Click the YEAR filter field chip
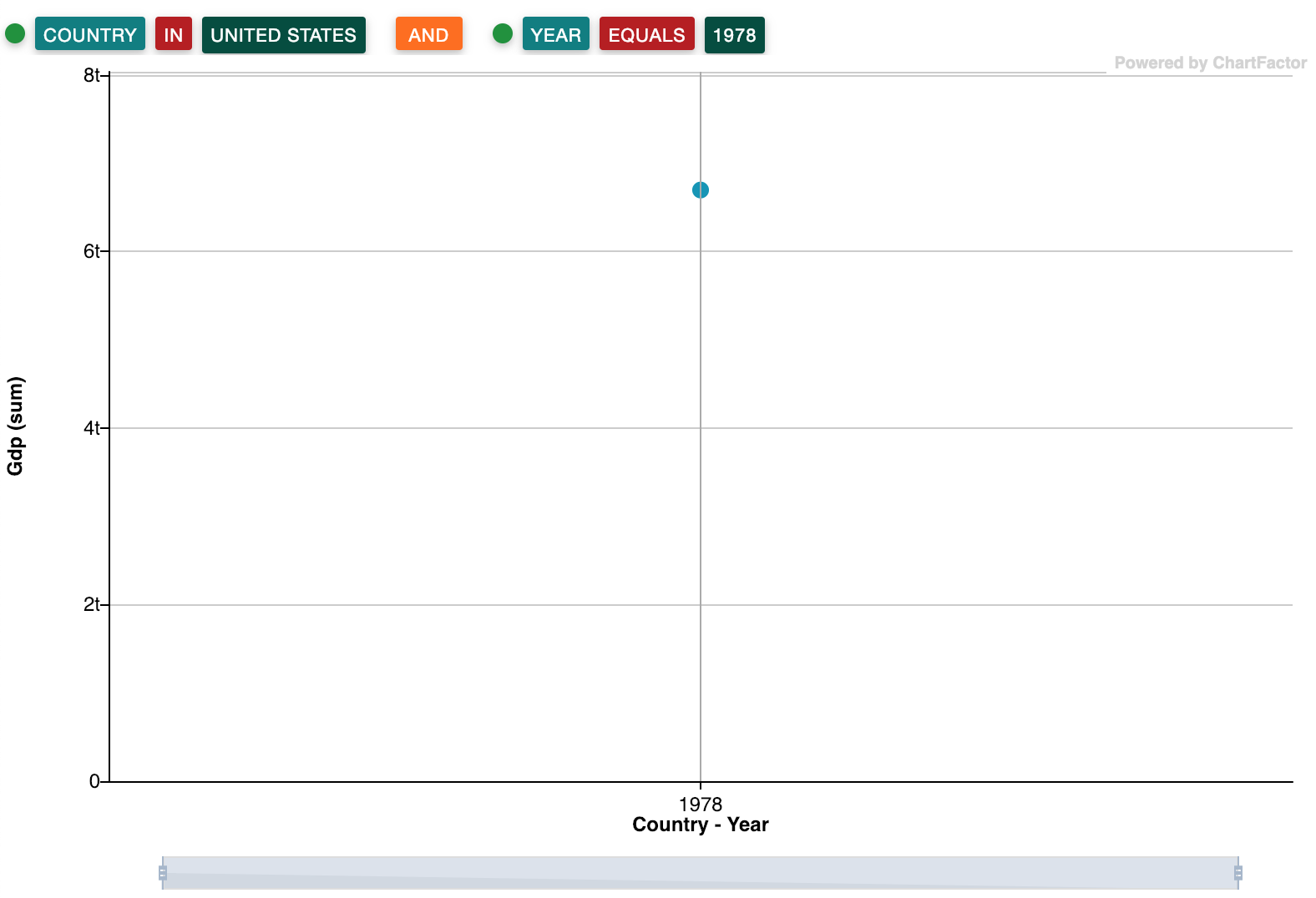This screenshot has height=898, width=1316. [555, 35]
